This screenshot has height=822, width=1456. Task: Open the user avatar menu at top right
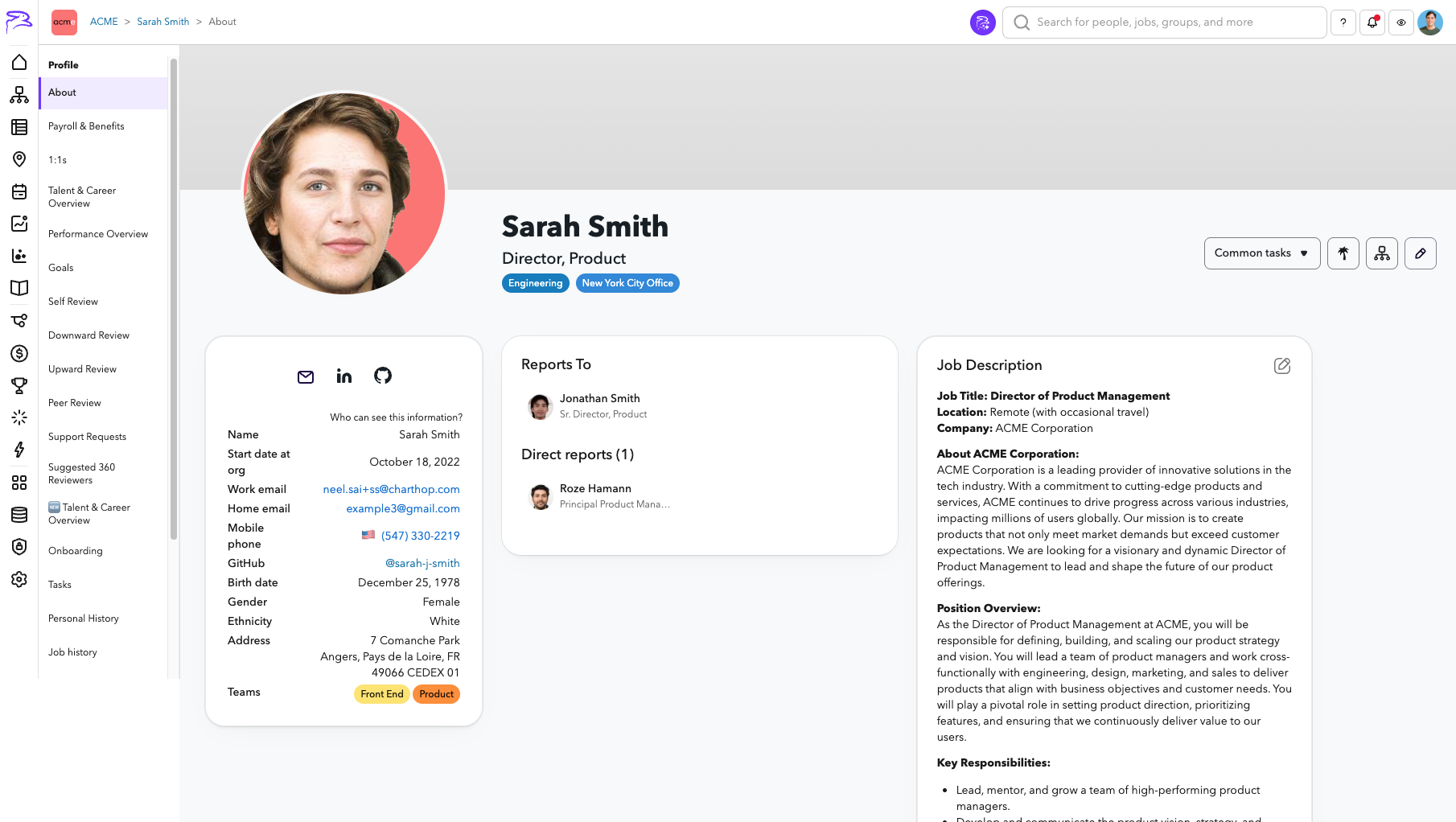pos(1430,23)
